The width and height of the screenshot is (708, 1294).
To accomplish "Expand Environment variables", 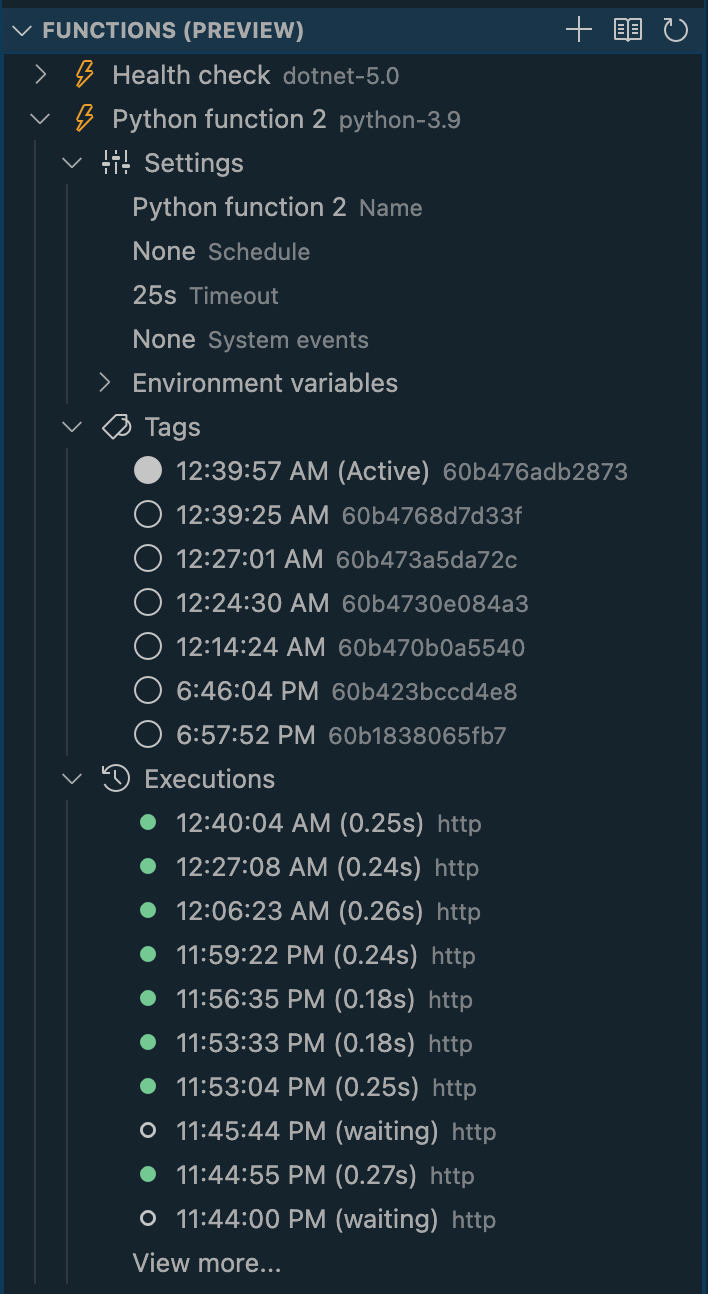I will [105, 383].
